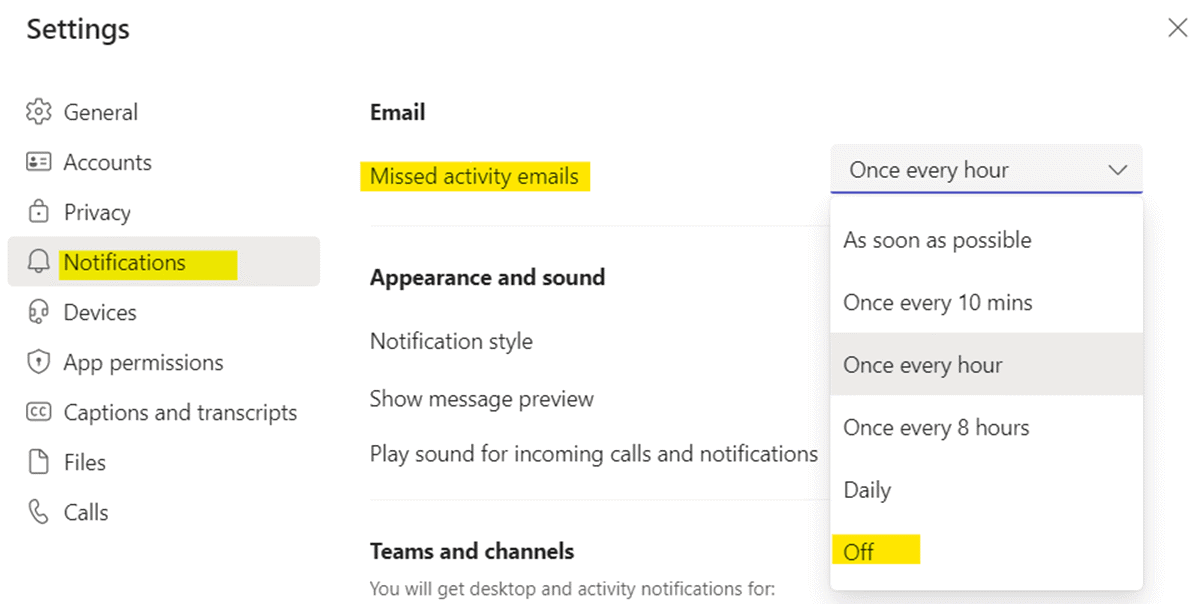This screenshot has height=604, width=1203.
Task: Click the General gear icon
Action: (39, 112)
